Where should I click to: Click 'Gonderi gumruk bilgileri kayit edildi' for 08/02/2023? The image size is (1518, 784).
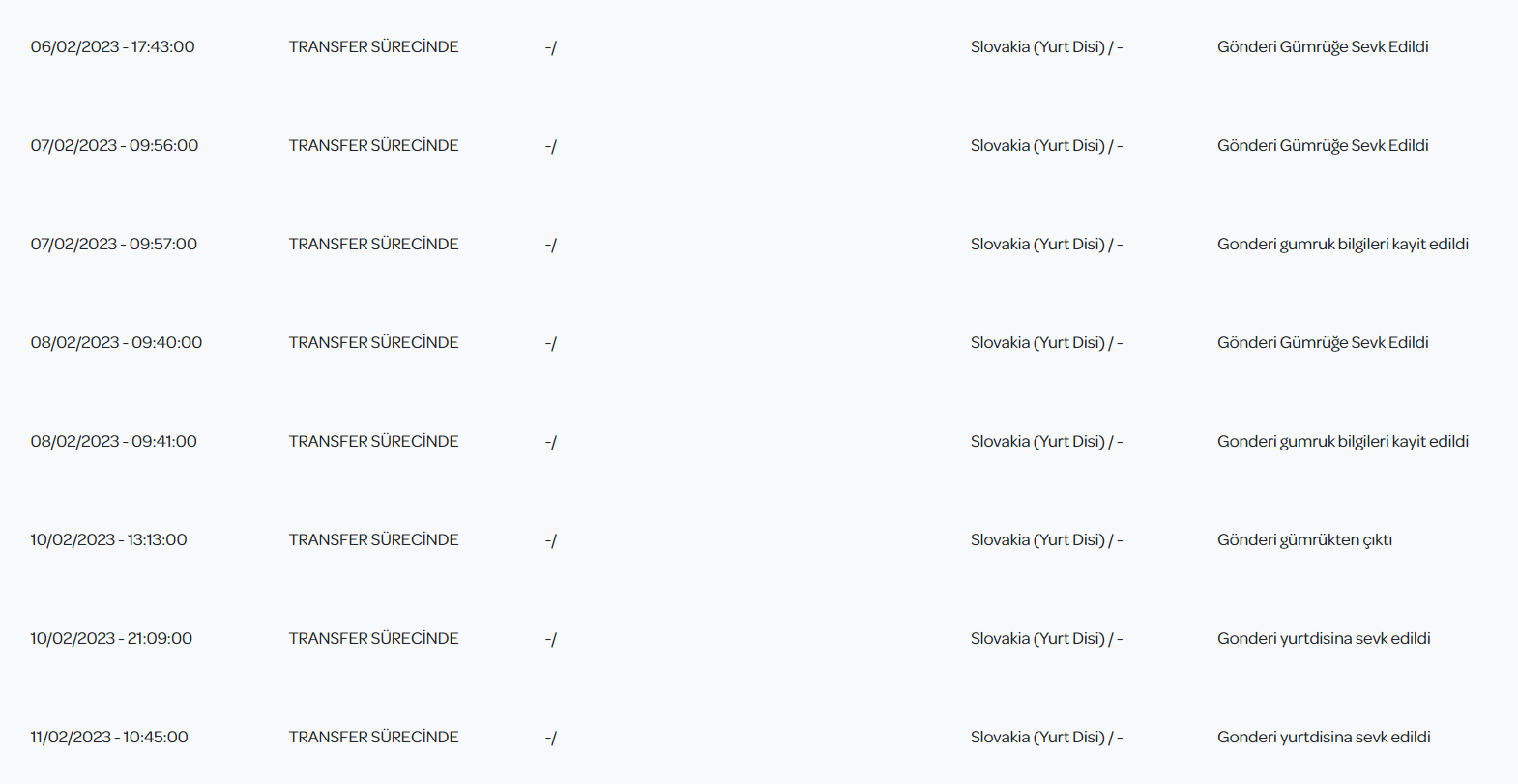pyautogui.click(x=1342, y=441)
